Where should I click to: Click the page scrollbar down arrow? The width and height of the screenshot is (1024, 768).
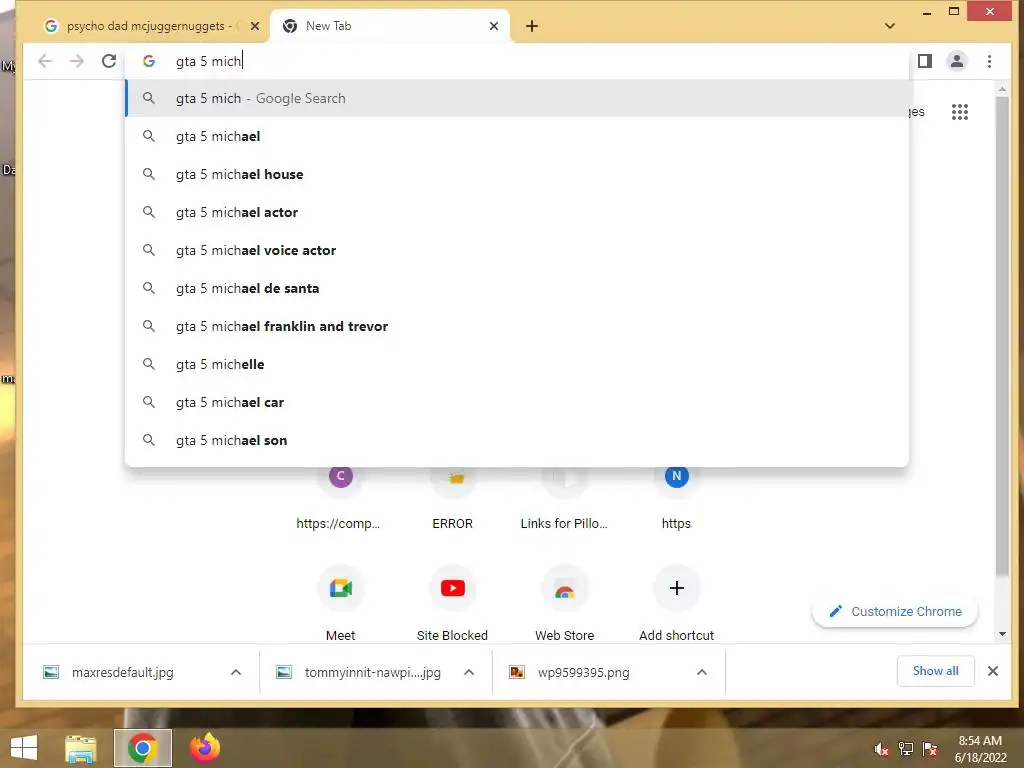tap(1002, 633)
